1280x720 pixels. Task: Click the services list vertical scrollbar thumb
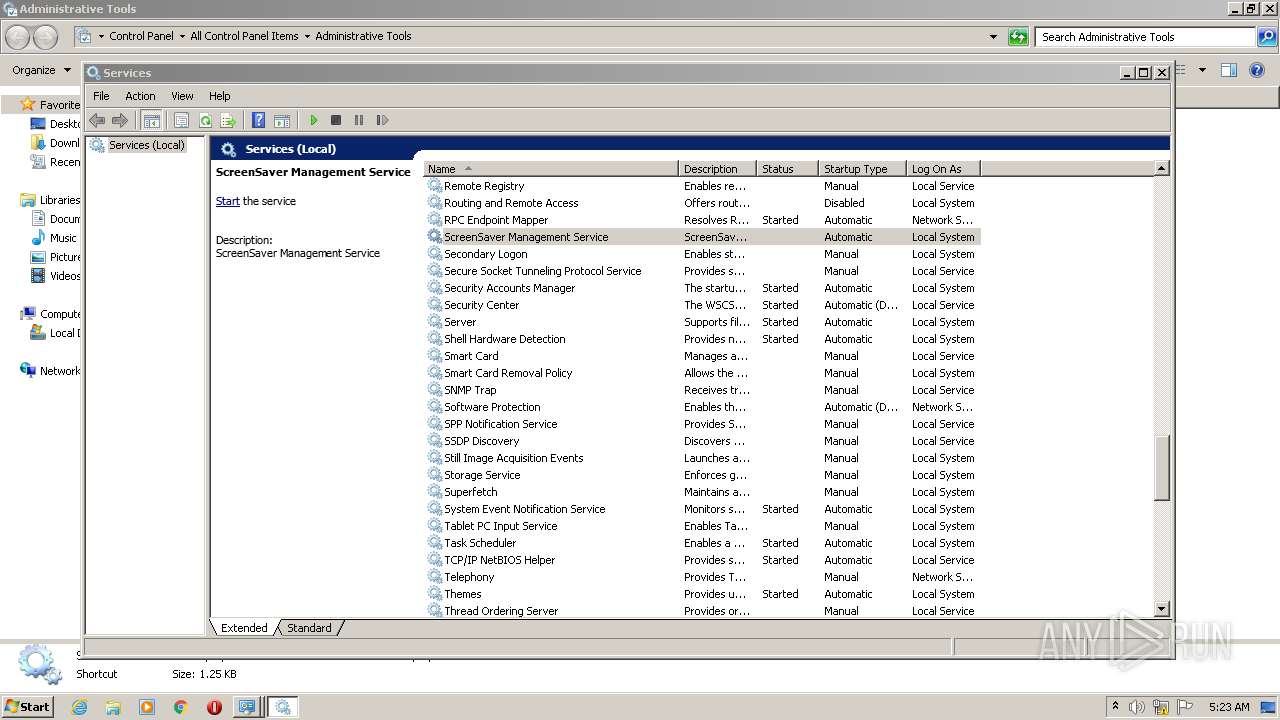[x=1161, y=468]
